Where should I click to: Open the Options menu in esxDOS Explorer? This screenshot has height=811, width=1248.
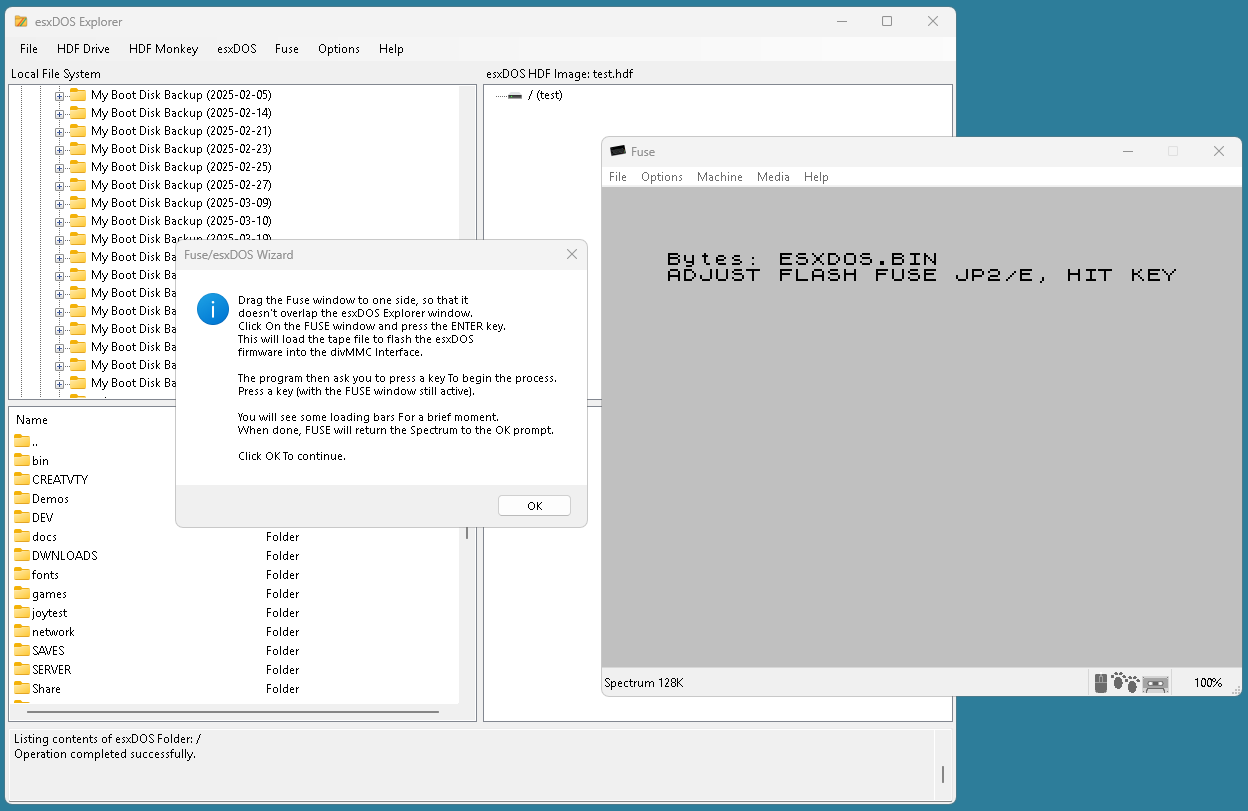point(339,49)
